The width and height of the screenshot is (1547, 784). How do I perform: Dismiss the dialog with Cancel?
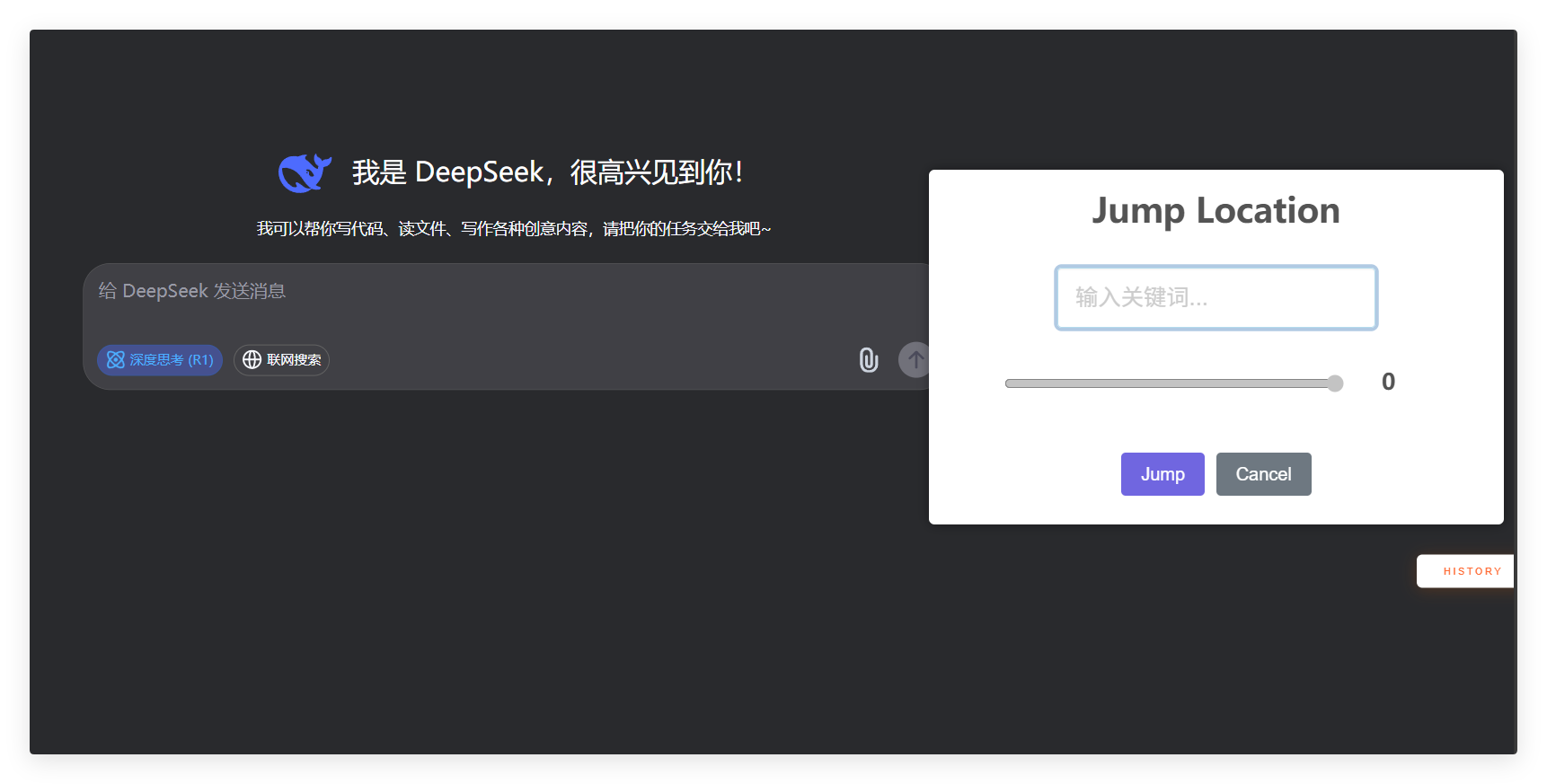(x=1263, y=474)
